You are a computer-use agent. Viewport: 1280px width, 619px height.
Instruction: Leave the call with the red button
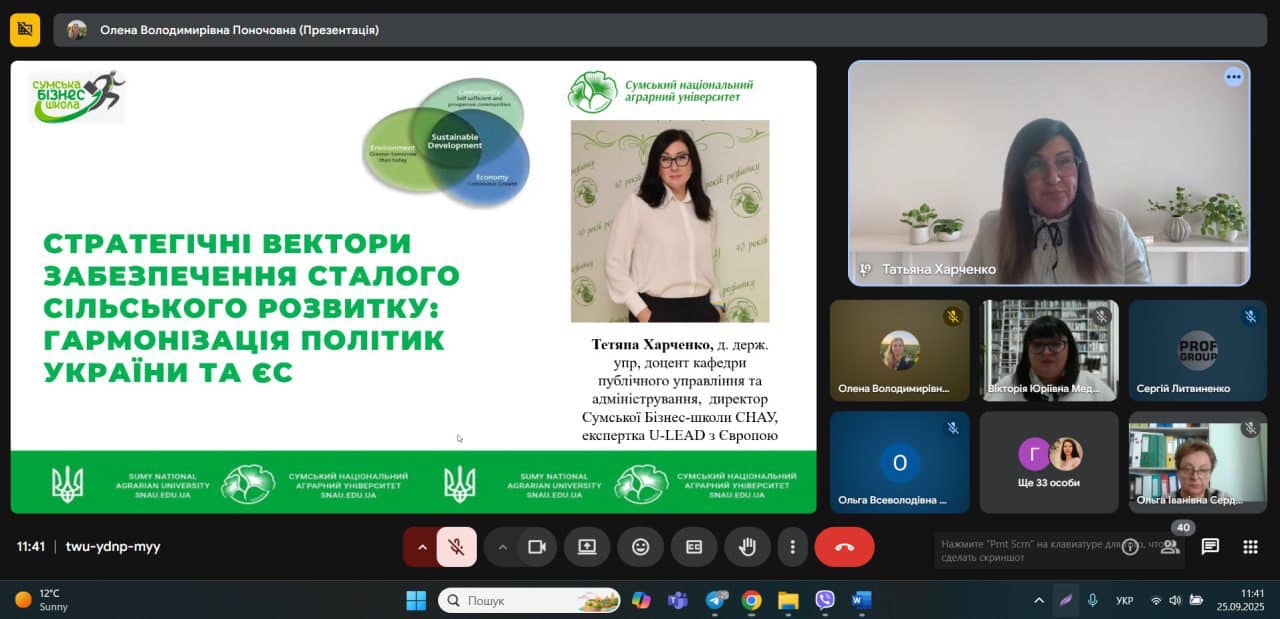844,547
